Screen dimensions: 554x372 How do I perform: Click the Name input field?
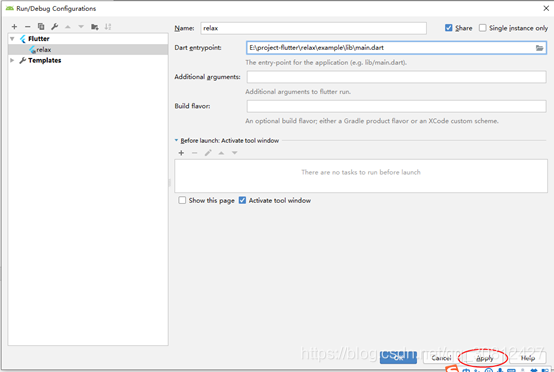[313, 28]
